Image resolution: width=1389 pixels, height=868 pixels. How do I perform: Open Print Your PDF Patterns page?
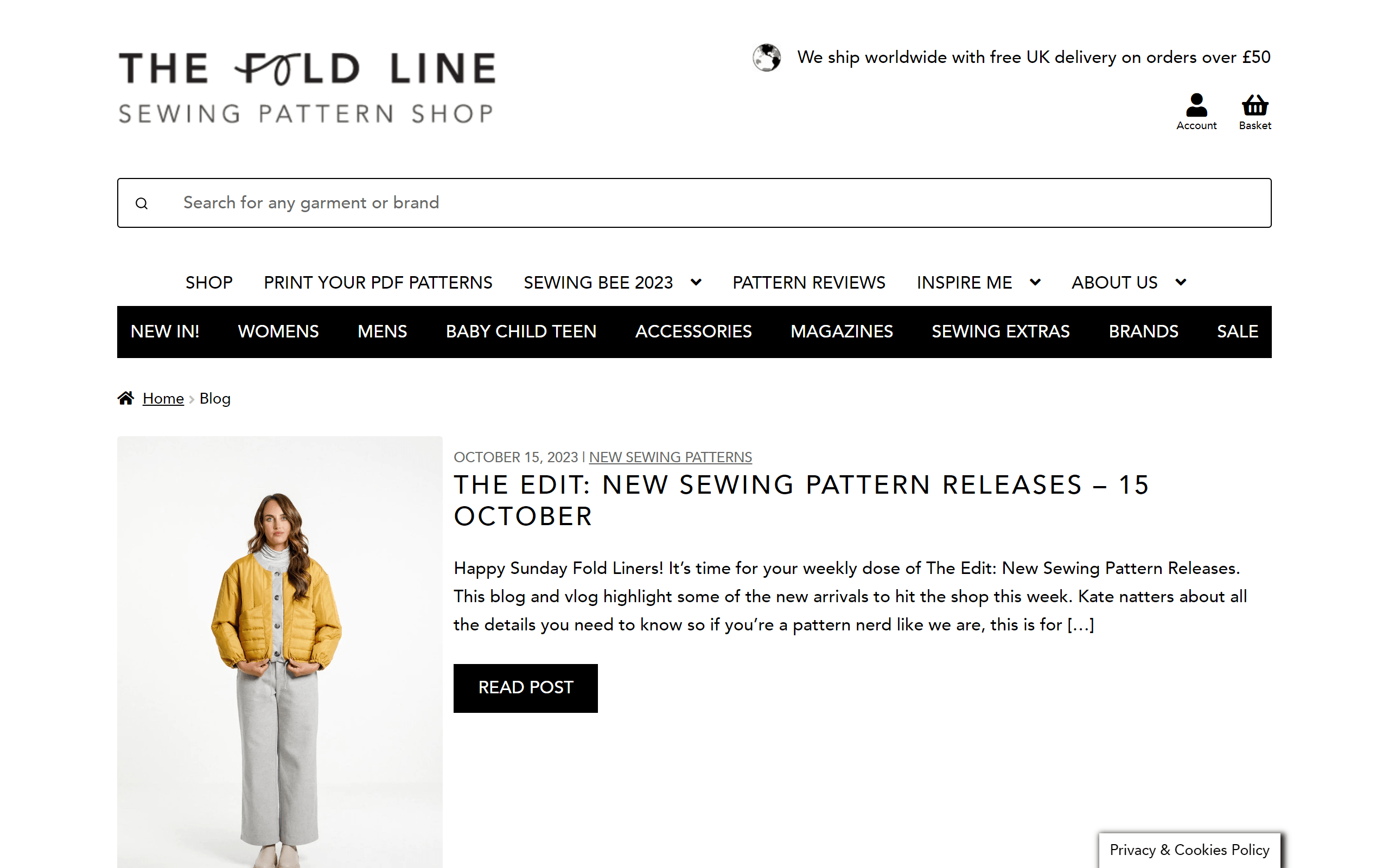378,283
